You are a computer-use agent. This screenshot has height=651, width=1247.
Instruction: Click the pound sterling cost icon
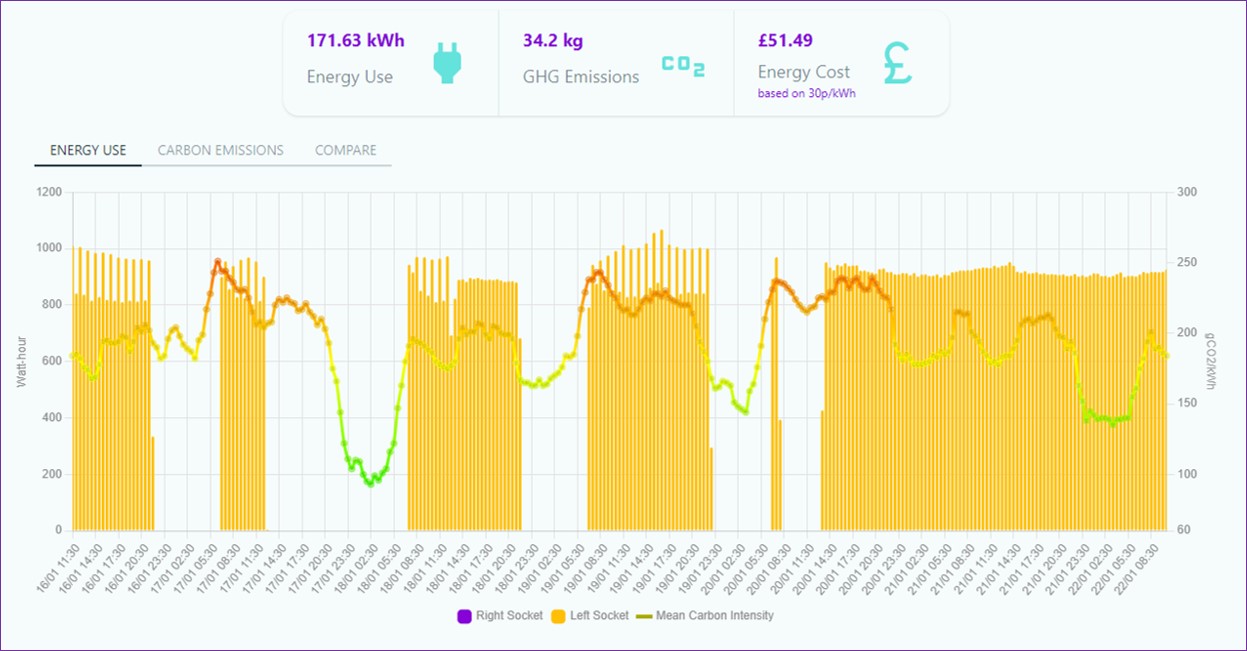(x=898, y=62)
